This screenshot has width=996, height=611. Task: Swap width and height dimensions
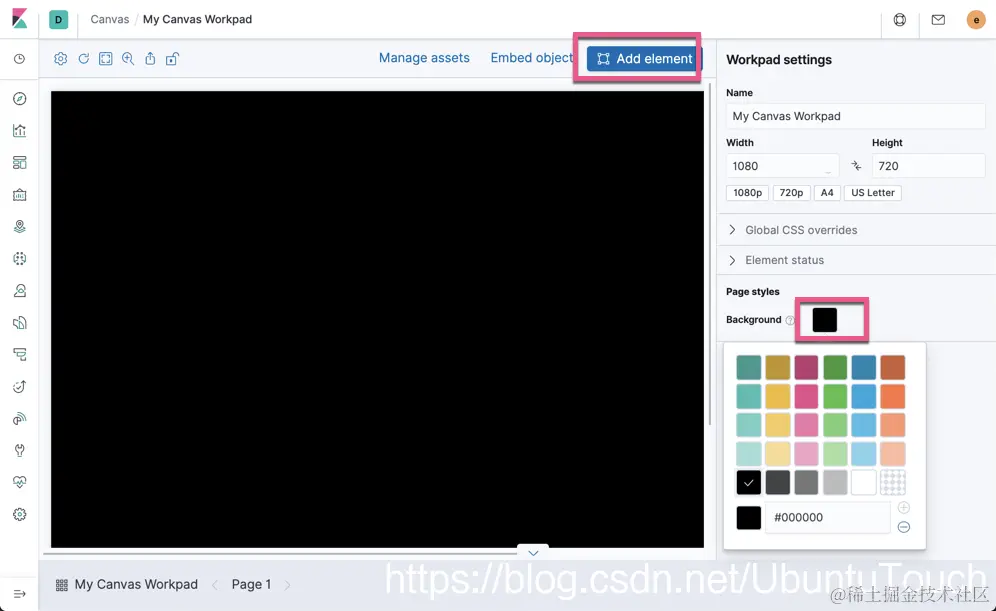pyautogui.click(x=856, y=166)
